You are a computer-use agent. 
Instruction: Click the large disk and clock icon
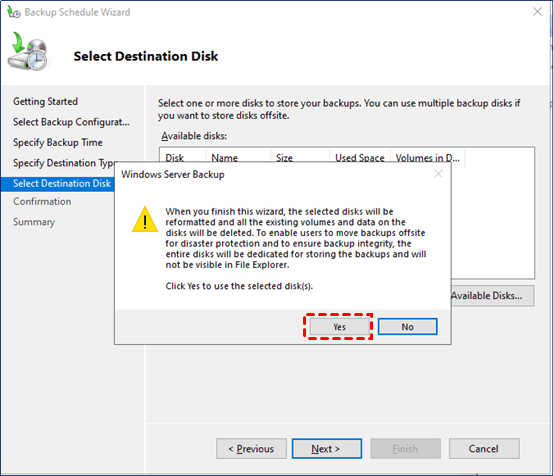28,52
